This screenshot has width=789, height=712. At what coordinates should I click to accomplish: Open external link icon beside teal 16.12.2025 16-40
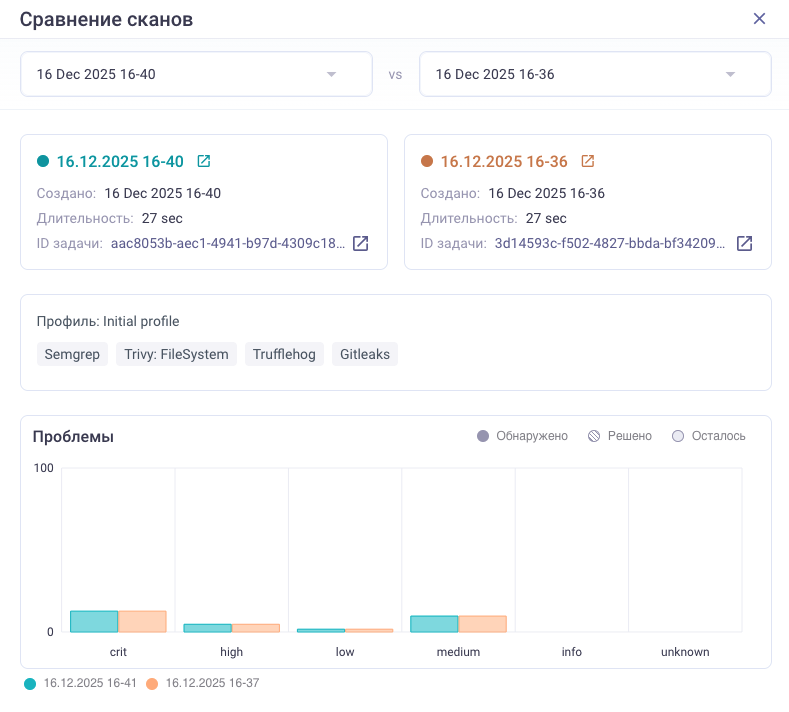pyautogui.click(x=204, y=161)
